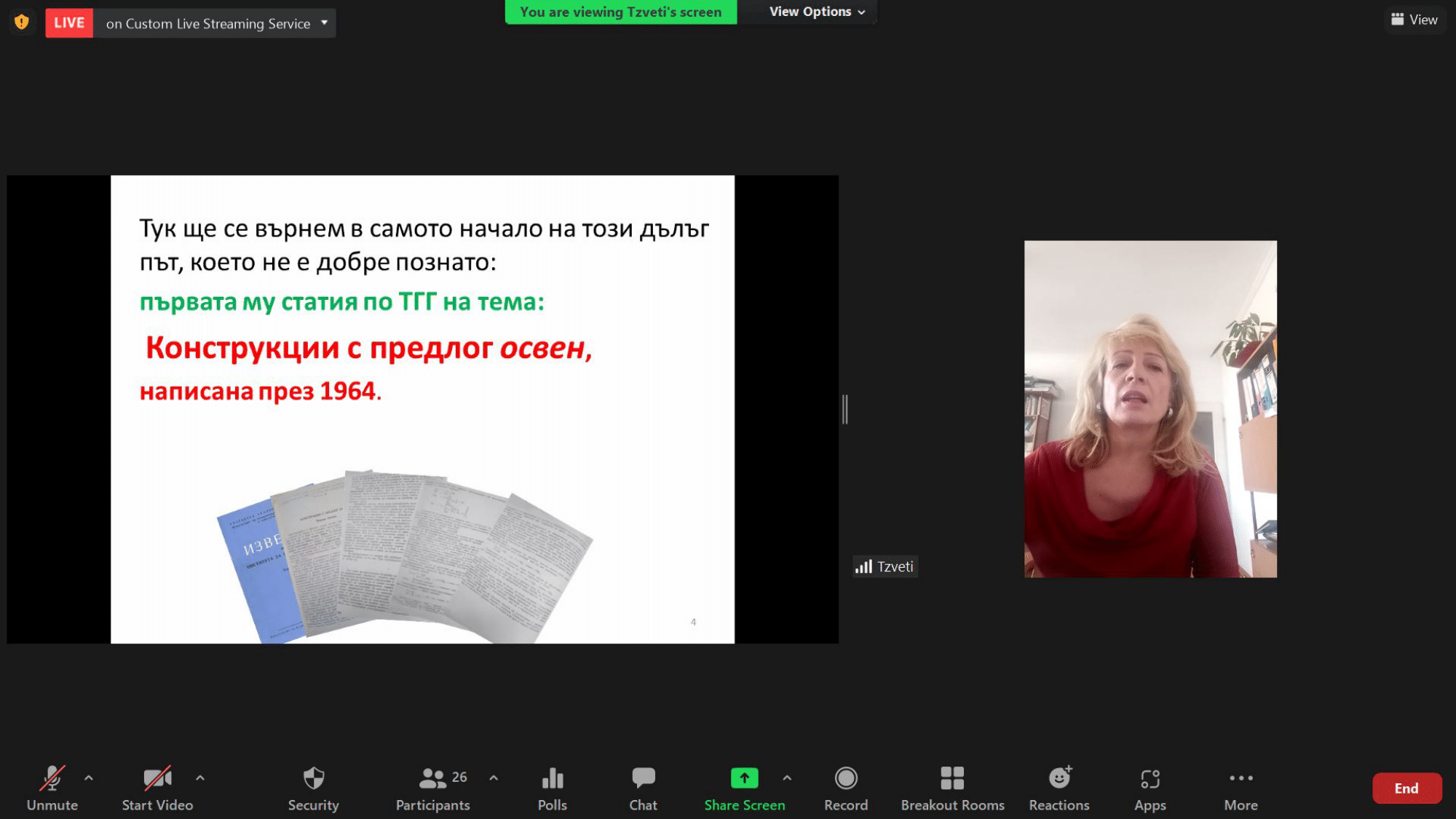Viewport: 1456px width, 819px height.
Task: Click the red End button
Action: [1406, 788]
